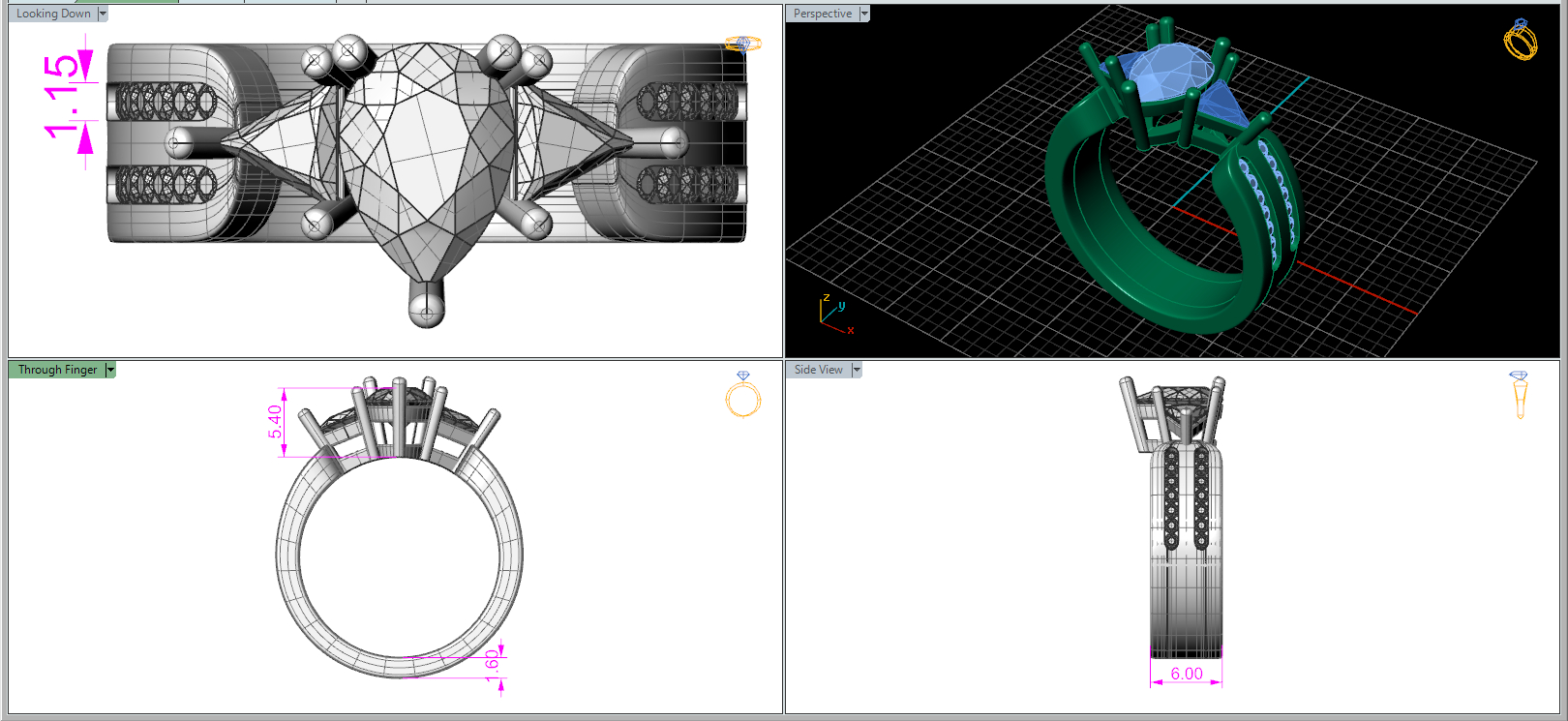
Task: Click the Side View viewport title
Action: coord(819,370)
